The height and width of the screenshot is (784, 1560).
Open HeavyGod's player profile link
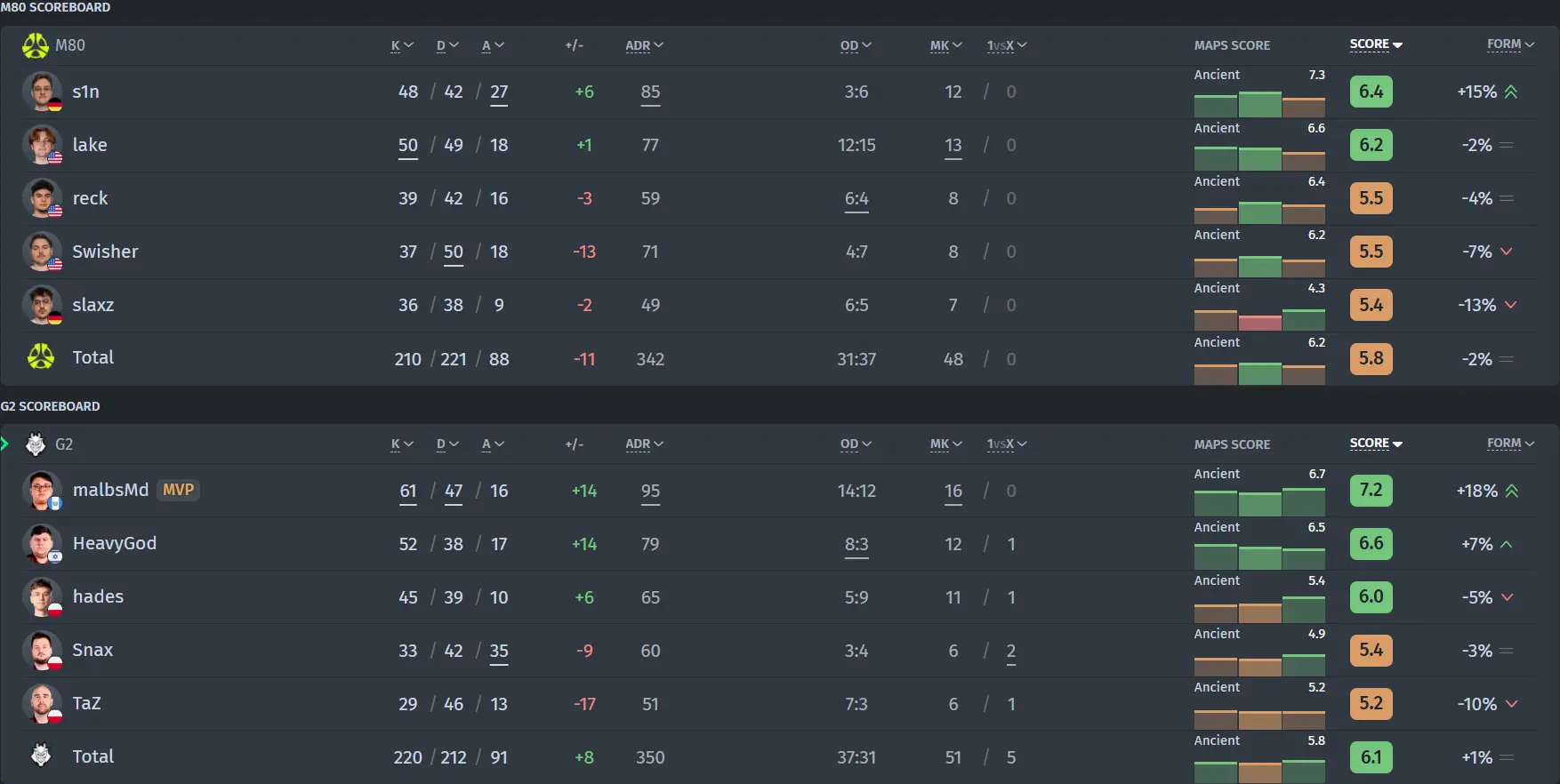[x=115, y=543]
